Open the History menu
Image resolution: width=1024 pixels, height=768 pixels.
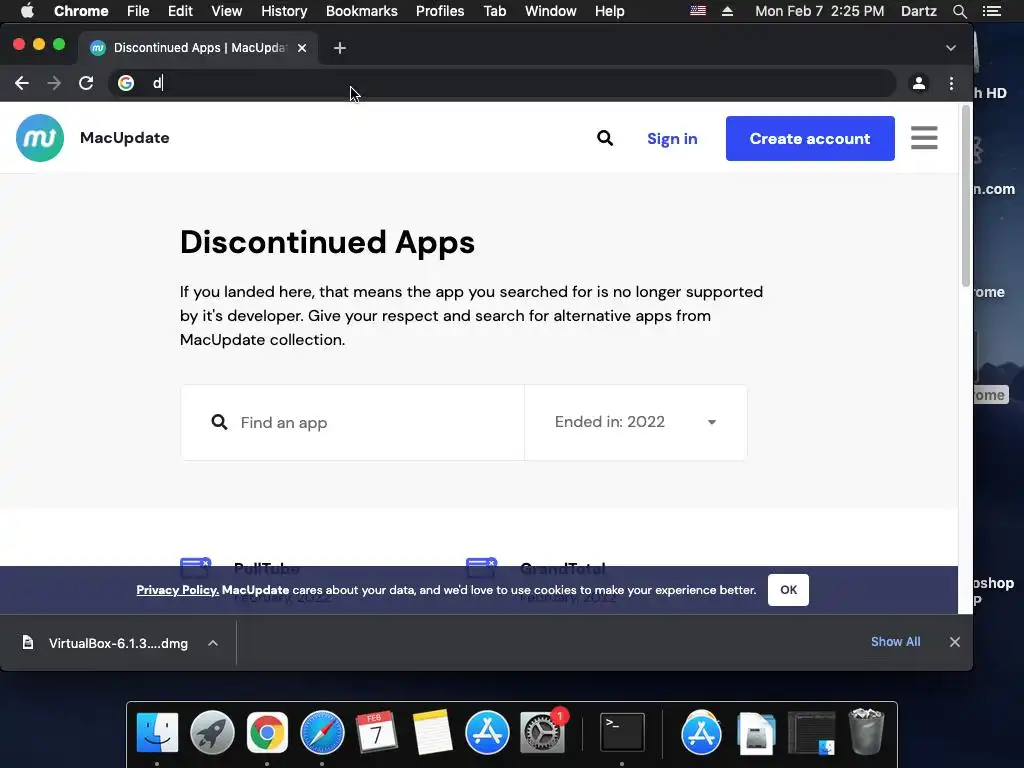284,11
